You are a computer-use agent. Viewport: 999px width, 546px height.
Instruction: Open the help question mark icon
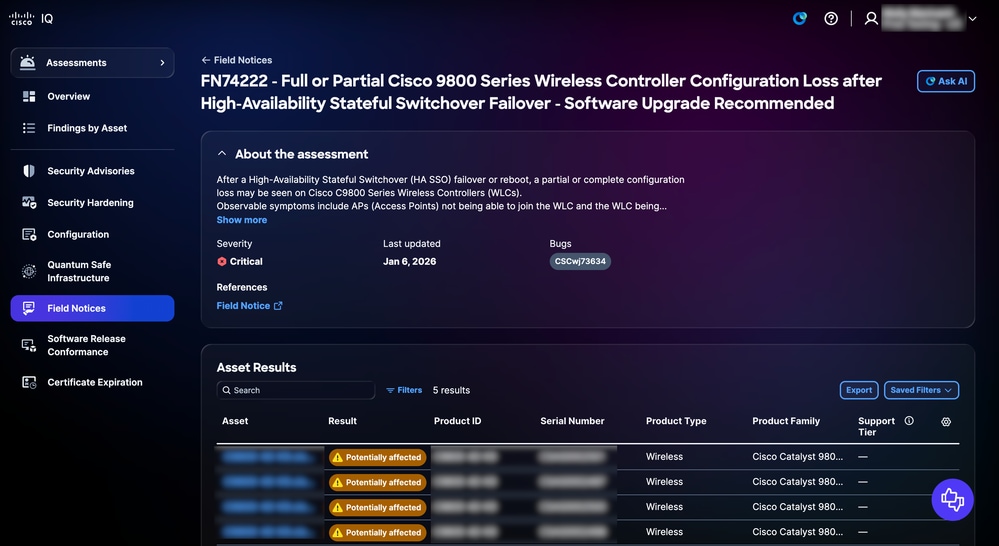pos(831,18)
